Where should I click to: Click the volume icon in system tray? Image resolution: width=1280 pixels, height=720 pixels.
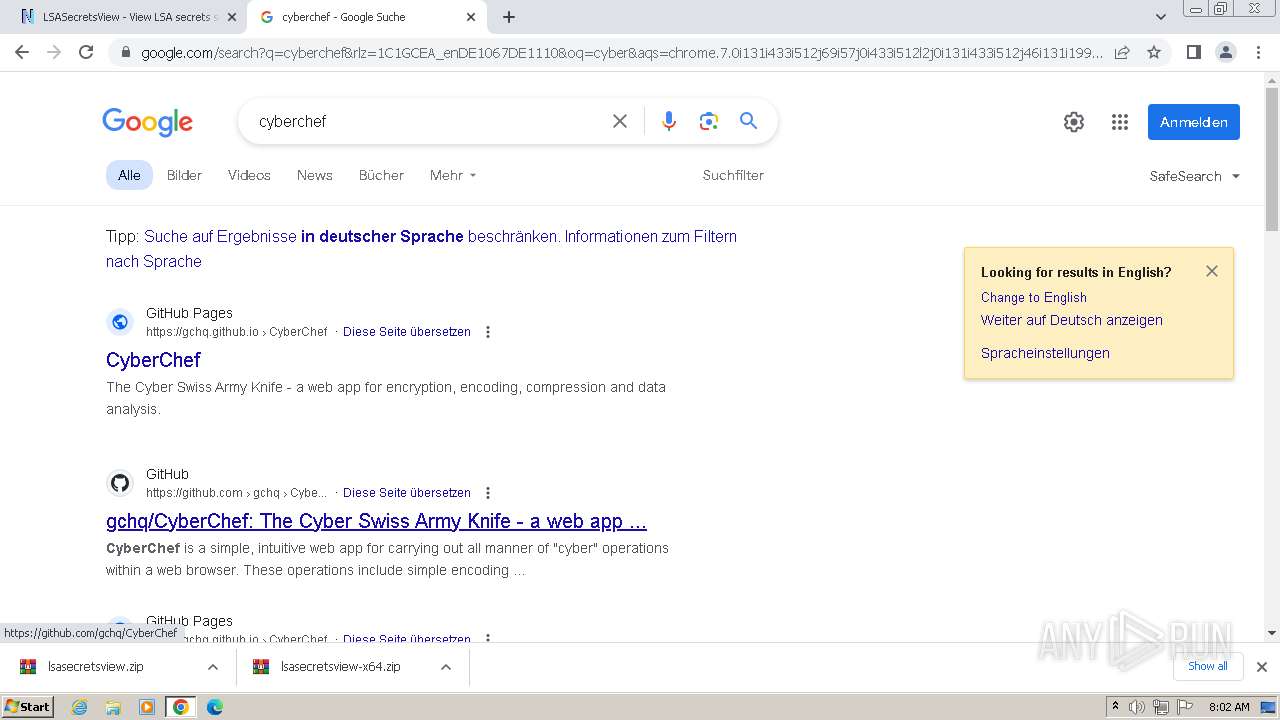tap(1137, 707)
